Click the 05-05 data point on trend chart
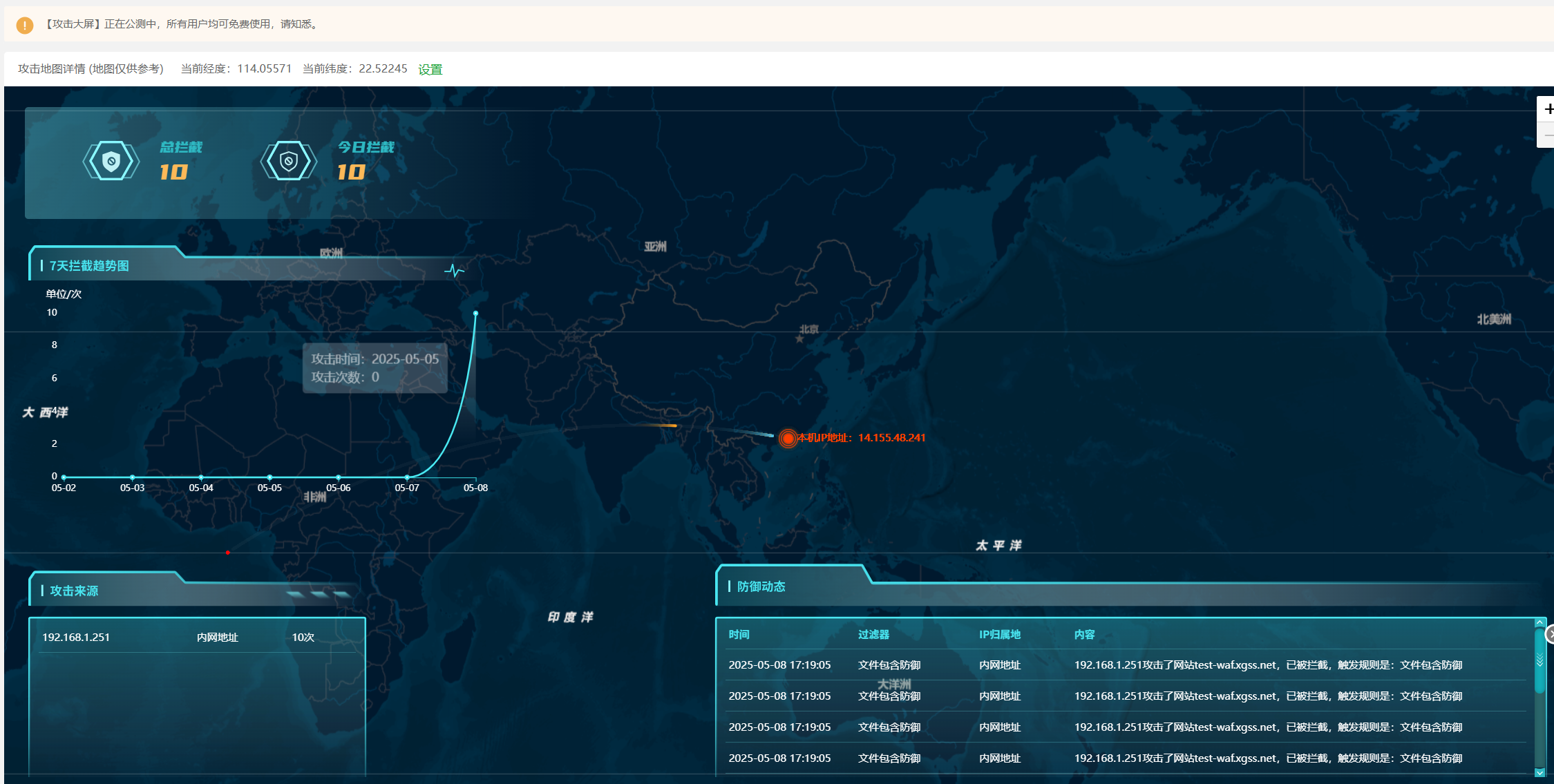Viewport: 1554px width, 784px height. [269, 477]
